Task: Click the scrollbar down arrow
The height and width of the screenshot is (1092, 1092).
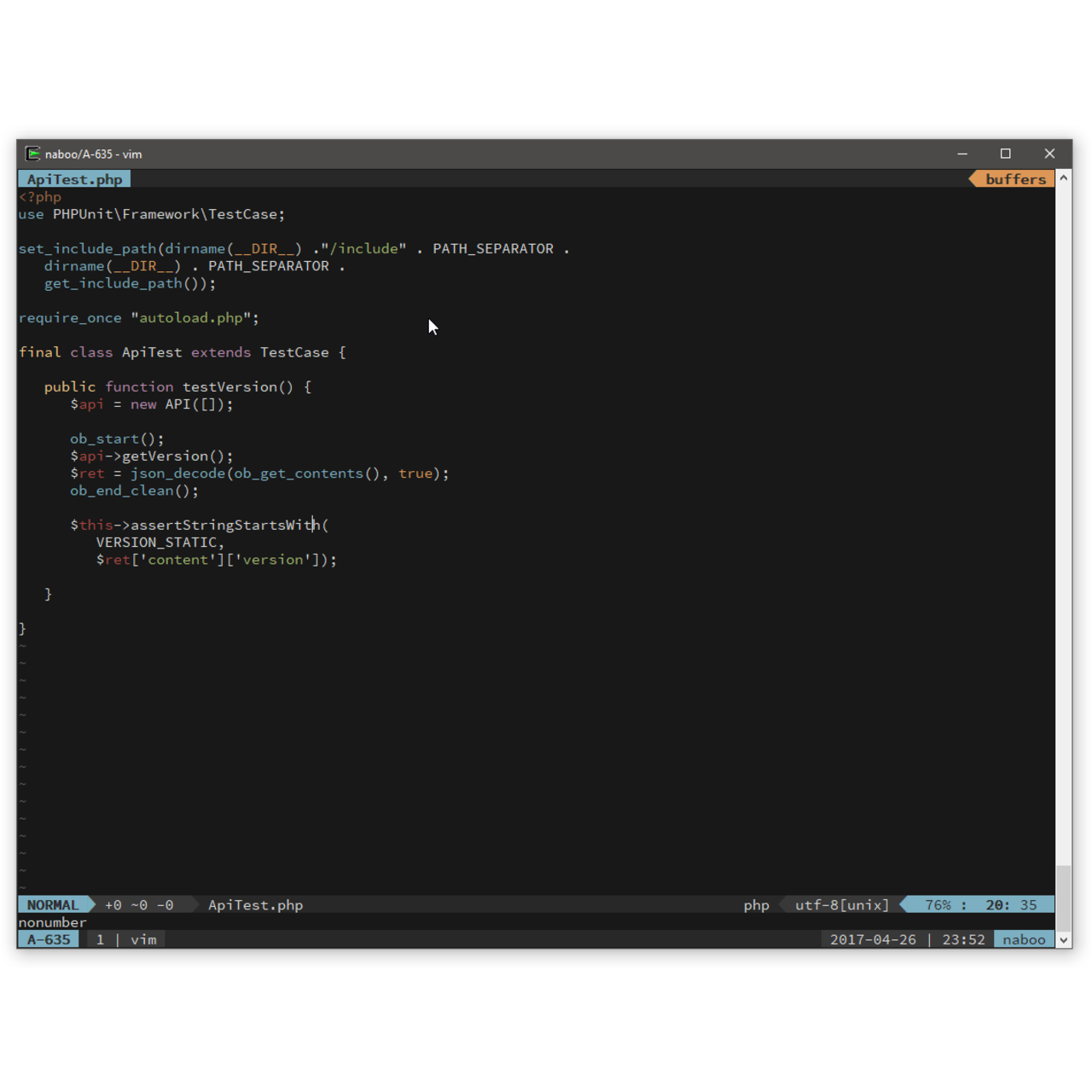Action: point(1063,939)
